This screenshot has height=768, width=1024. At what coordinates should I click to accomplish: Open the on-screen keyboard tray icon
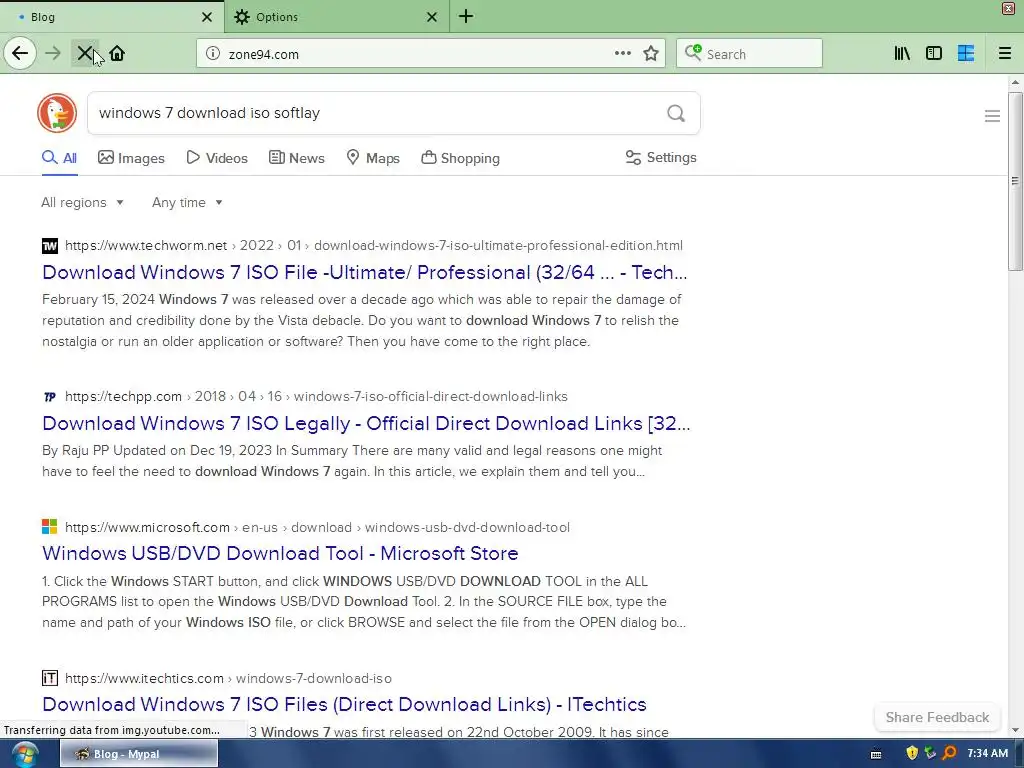pos(876,754)
